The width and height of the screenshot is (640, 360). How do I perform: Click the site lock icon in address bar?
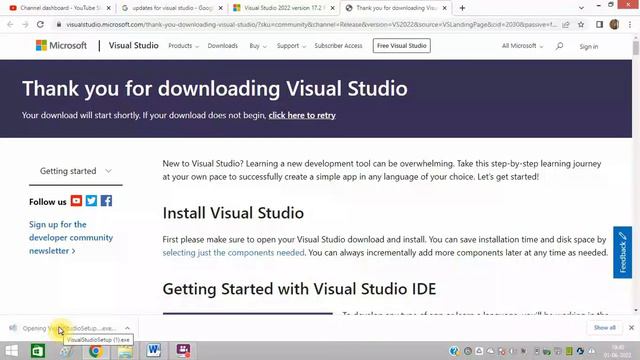[x=59, y=24]
